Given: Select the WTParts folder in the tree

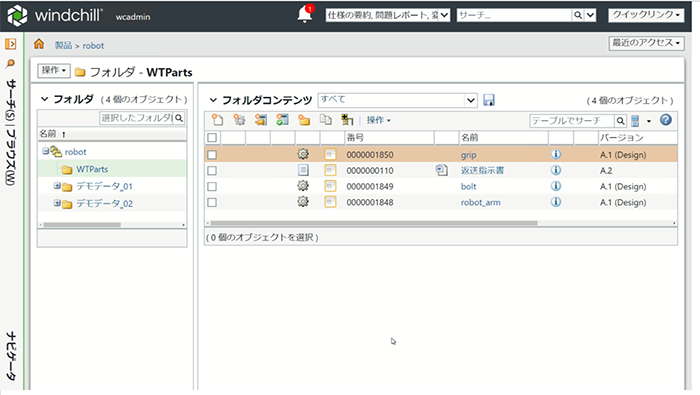Looking at the screenshot, I should [92, 169].
